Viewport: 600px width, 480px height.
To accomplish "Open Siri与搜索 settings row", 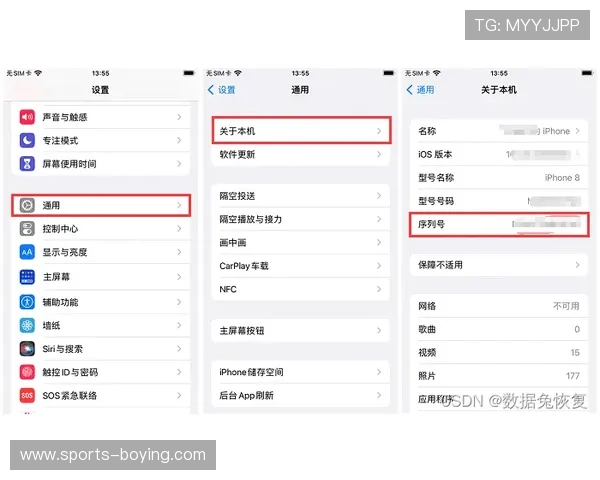I will click(x=101, y=349).
